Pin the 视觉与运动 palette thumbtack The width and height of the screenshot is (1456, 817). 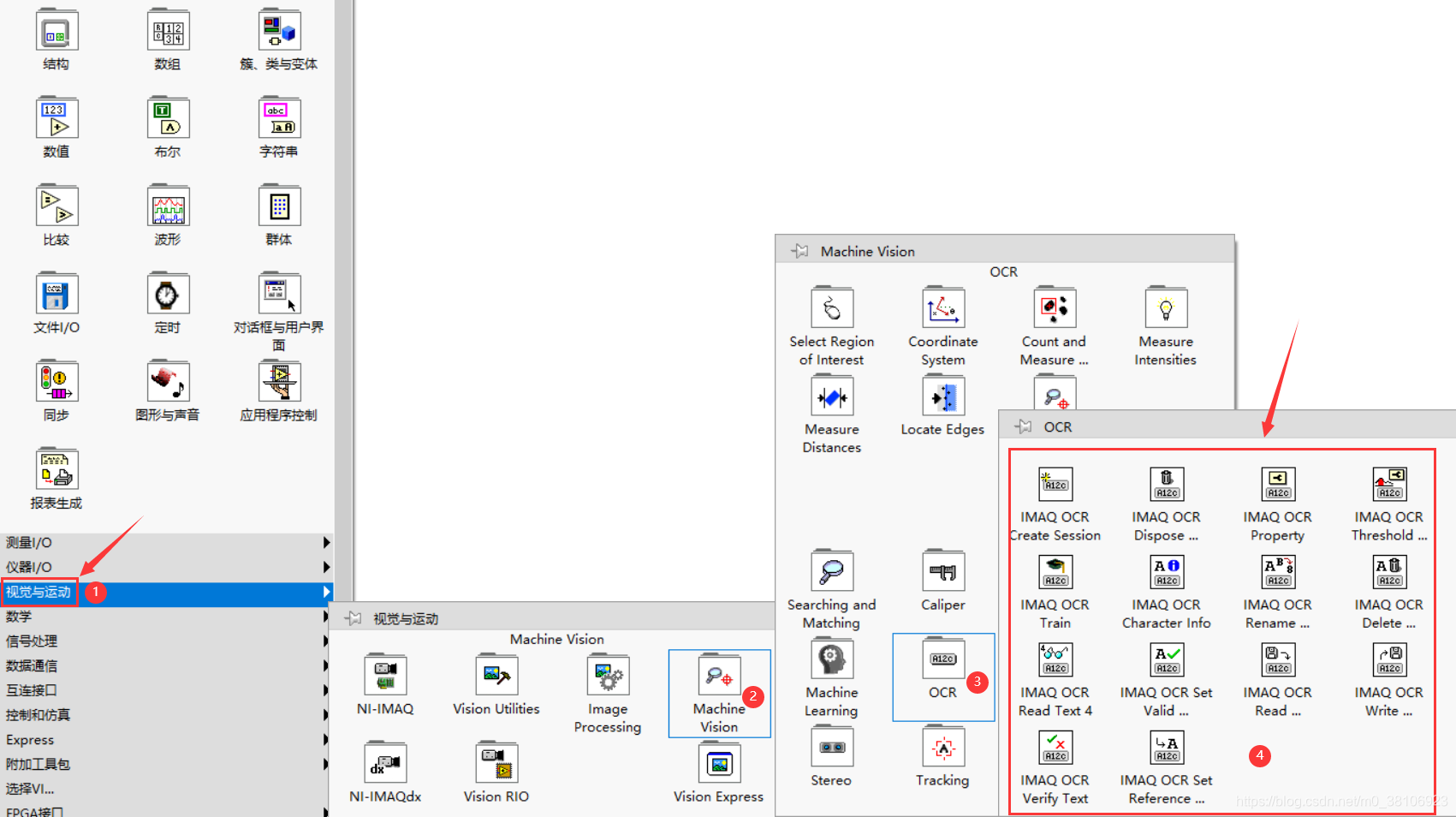tap(354, 617)
